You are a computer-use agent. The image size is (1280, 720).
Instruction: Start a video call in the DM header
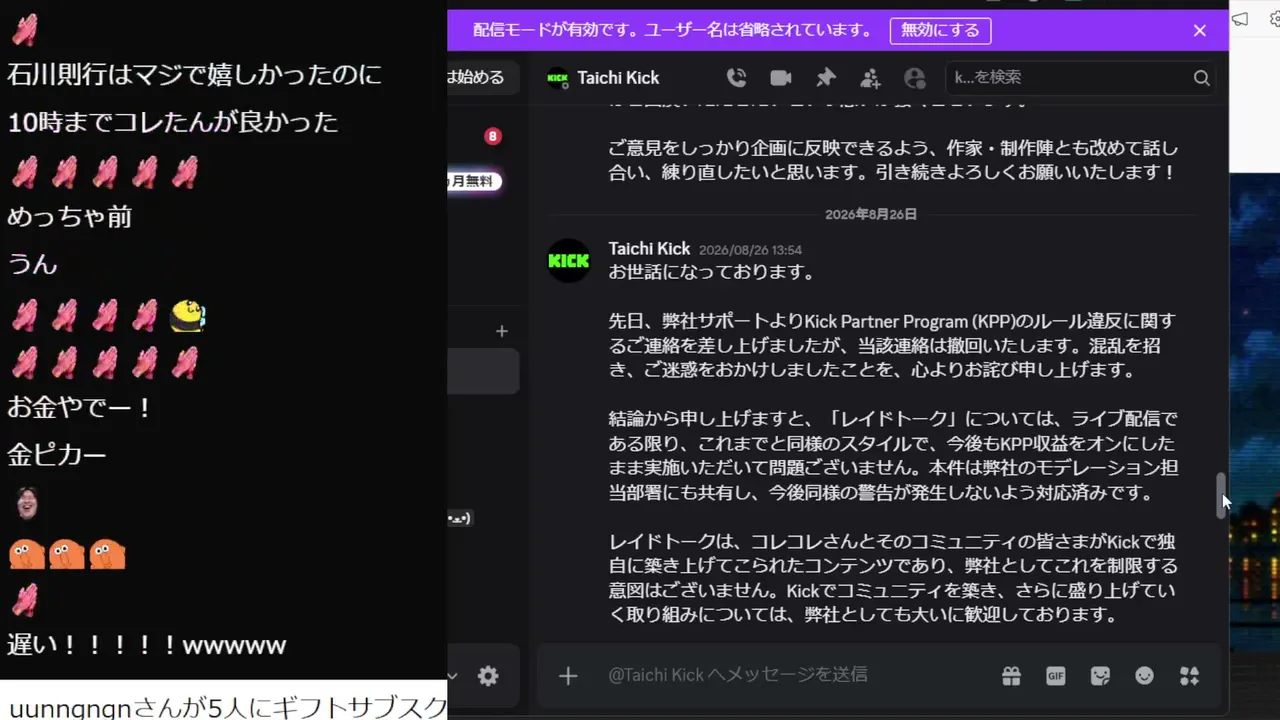pyautogui.click(x=781, y=78)
